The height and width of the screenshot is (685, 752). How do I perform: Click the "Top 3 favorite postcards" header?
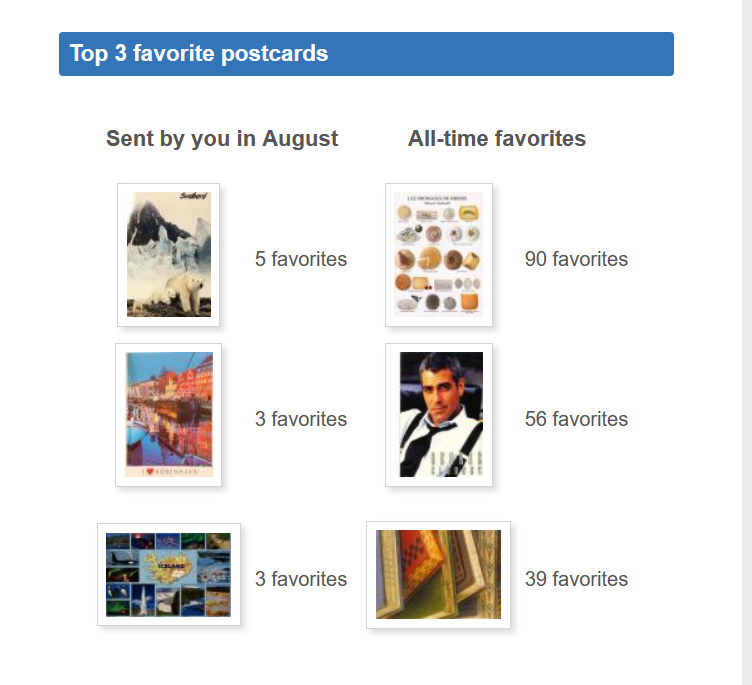[199, 53]
